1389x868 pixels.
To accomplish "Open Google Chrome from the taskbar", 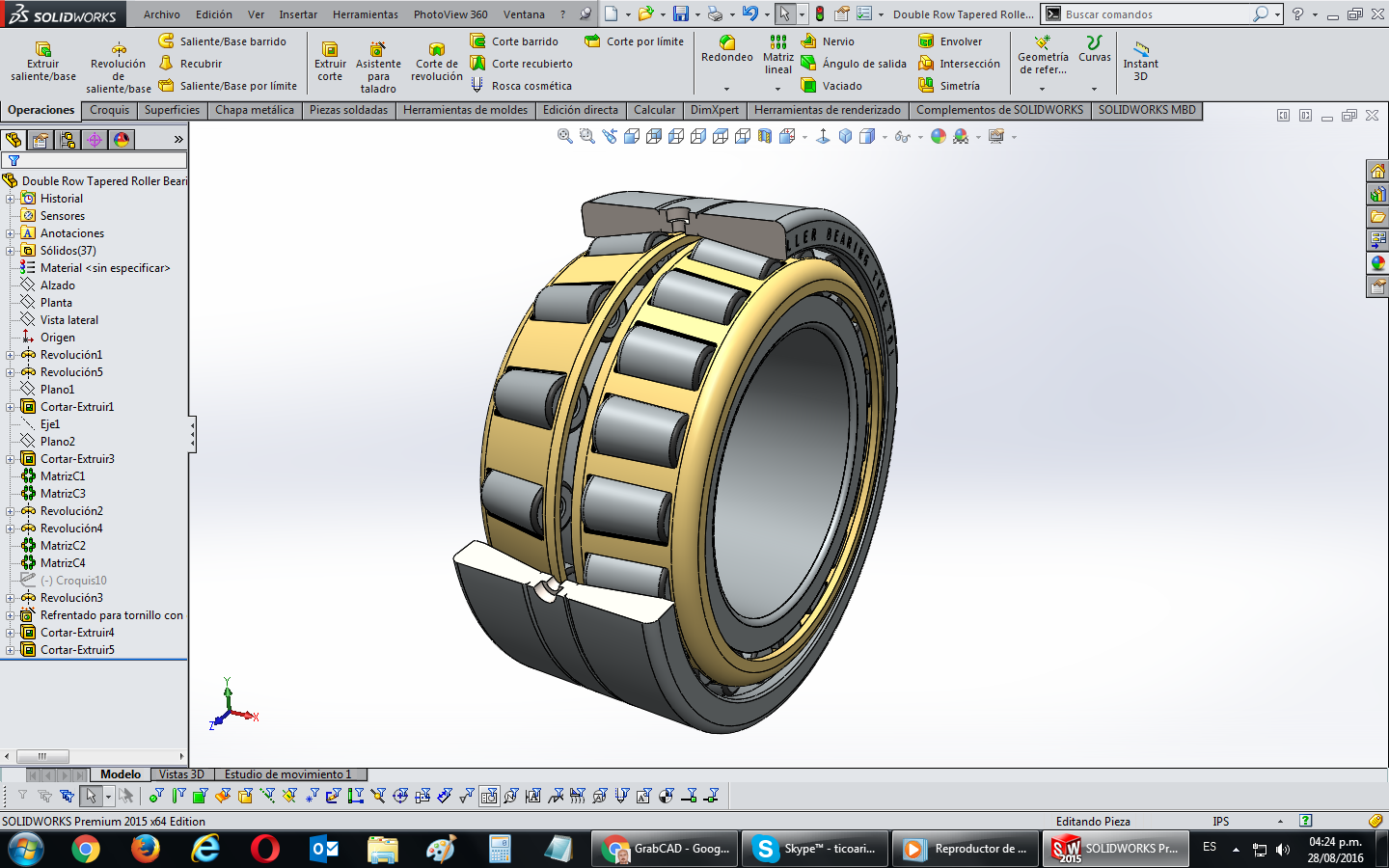I will pyautogui.click(x=85, y=849).
